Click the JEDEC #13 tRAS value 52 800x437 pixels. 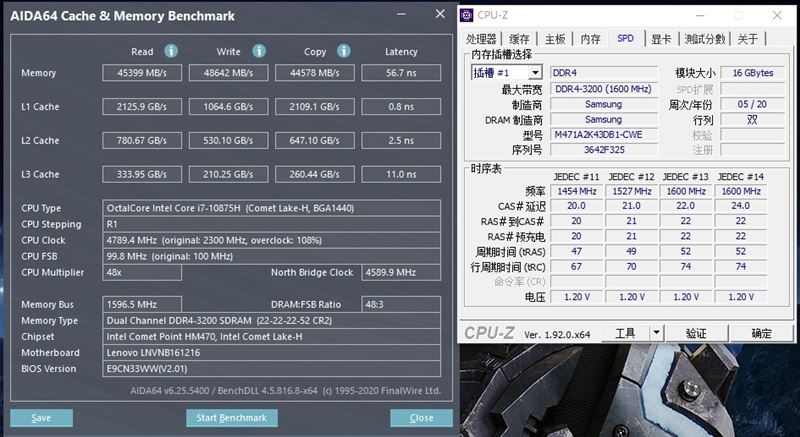pyautogui.click(x=686, y=251)
